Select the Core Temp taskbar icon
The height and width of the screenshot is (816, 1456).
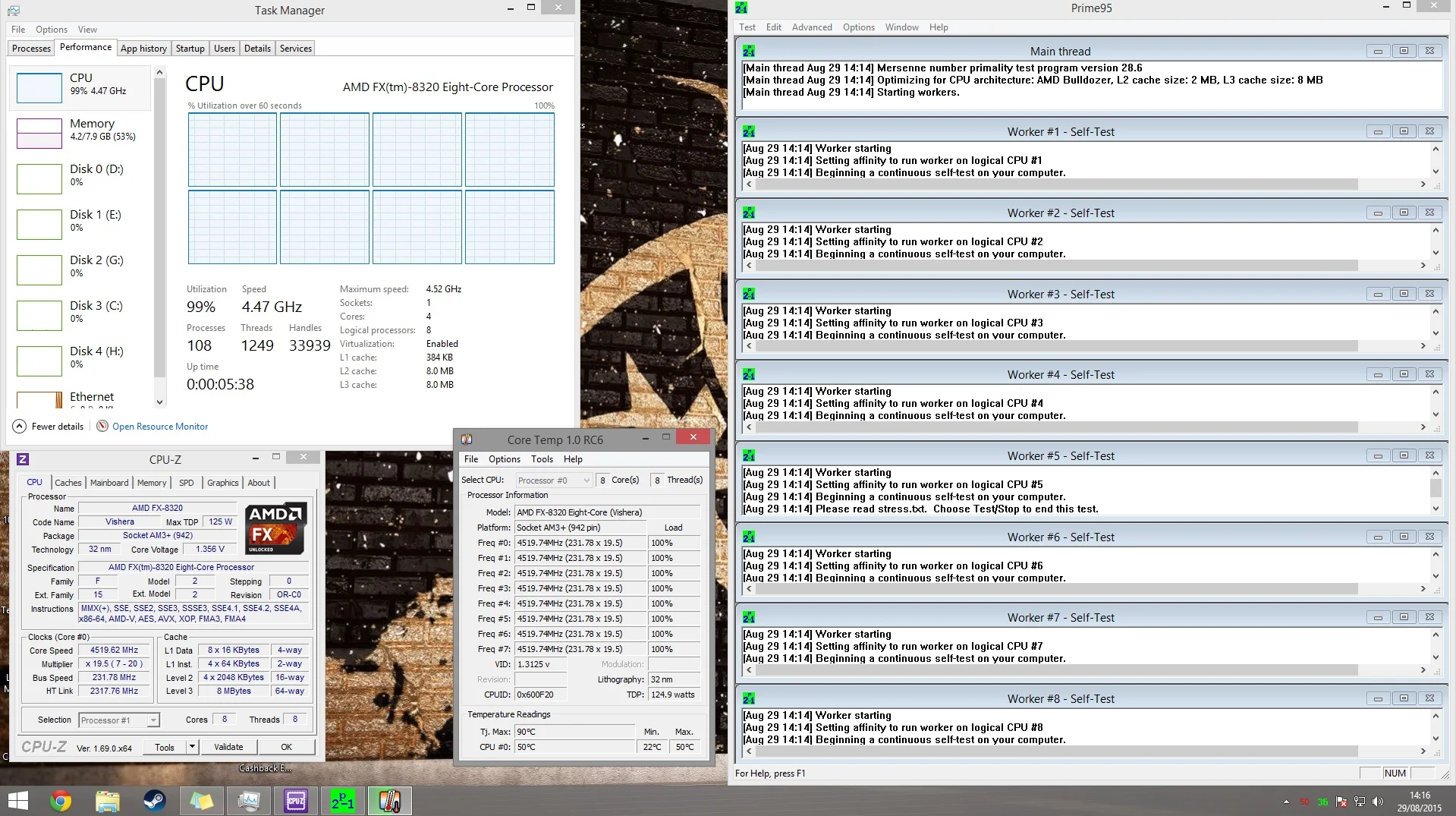click(x=390, y=801)
